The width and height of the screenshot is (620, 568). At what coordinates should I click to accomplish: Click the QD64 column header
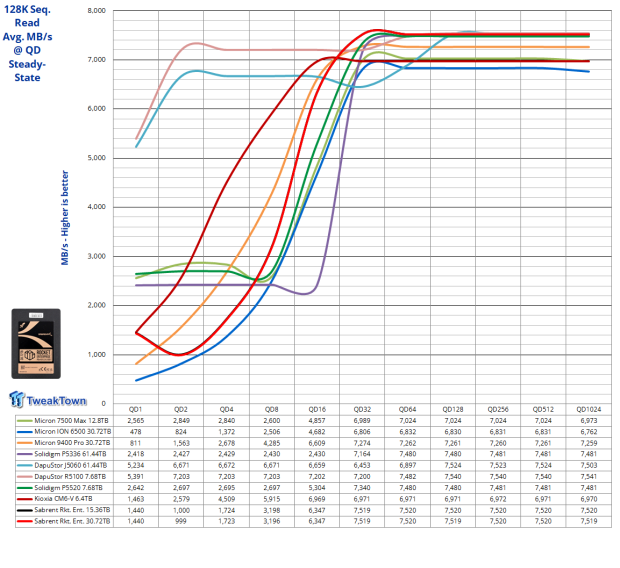[x=407, y=409]
